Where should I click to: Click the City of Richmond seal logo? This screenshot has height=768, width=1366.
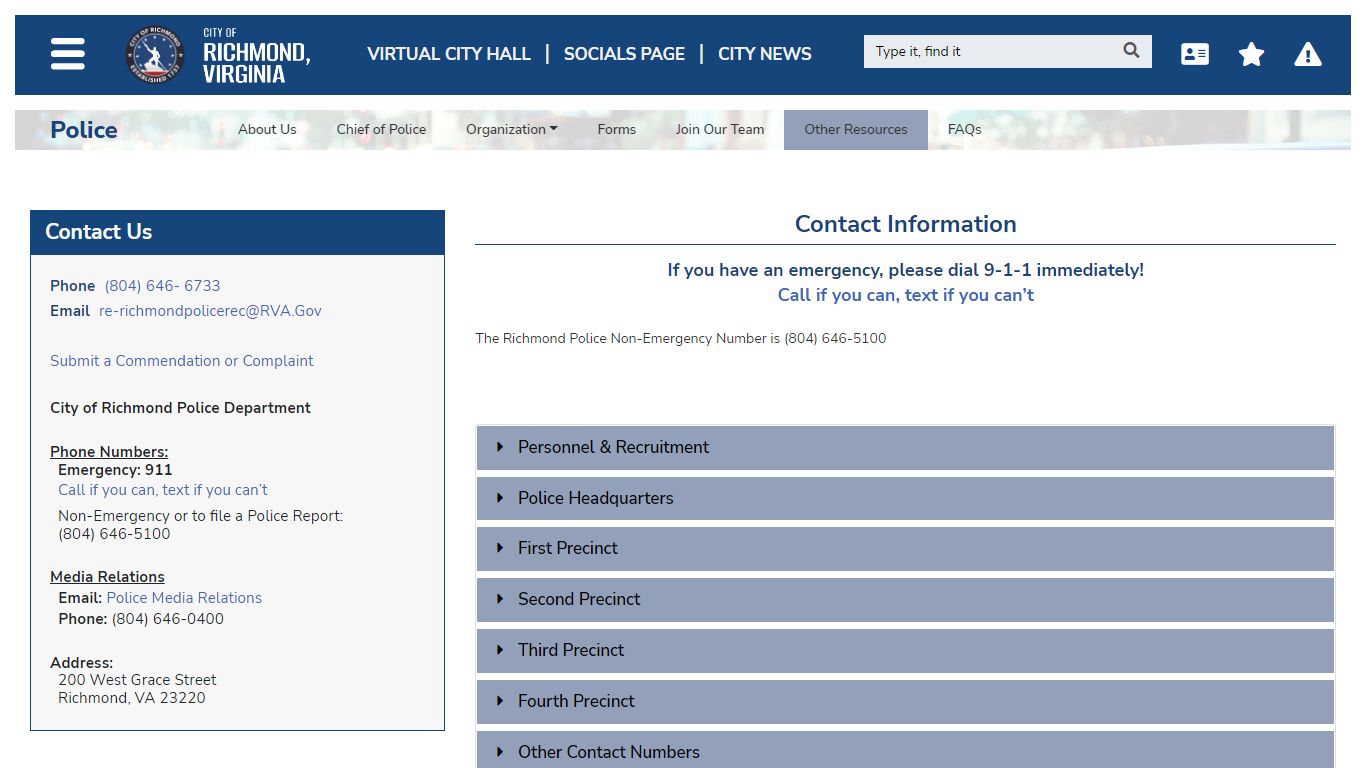(155, 54)
